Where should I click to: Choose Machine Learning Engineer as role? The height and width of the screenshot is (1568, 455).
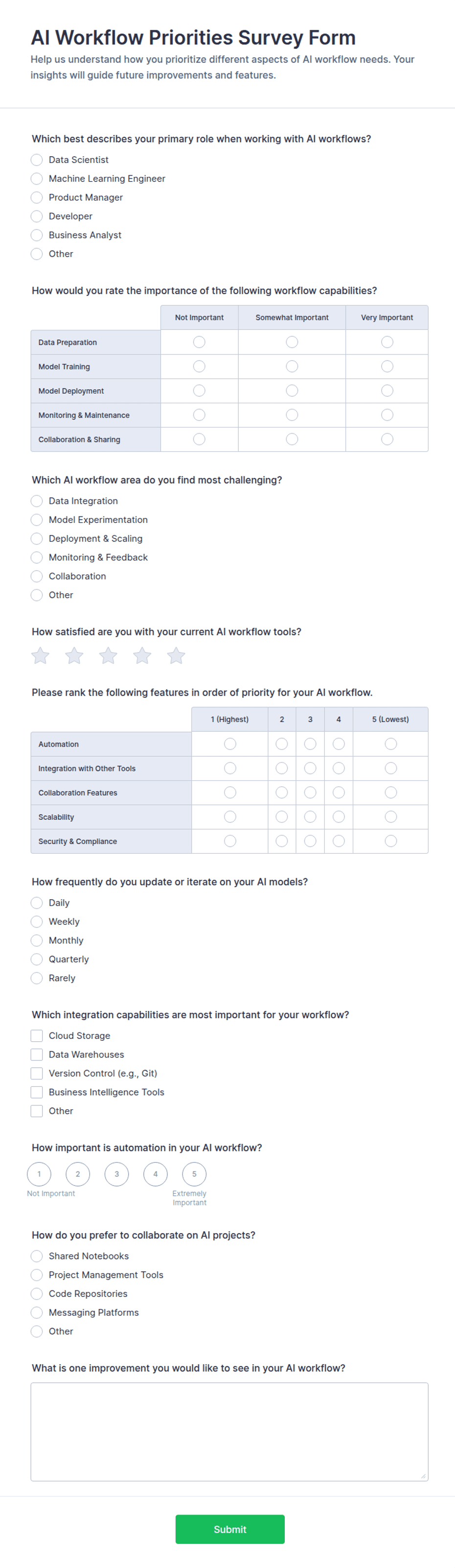37,178
